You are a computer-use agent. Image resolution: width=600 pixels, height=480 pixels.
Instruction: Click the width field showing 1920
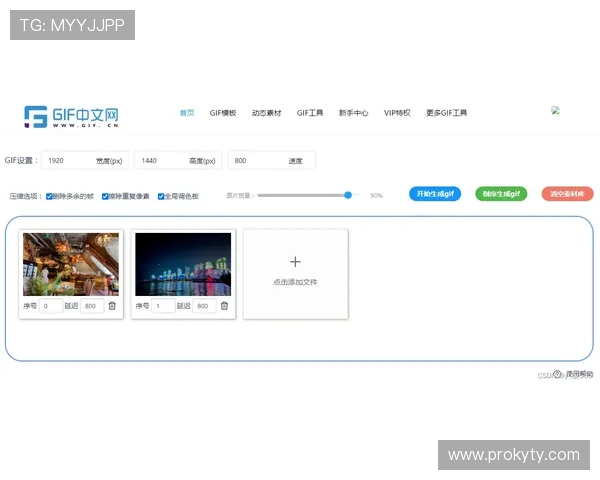85,160
